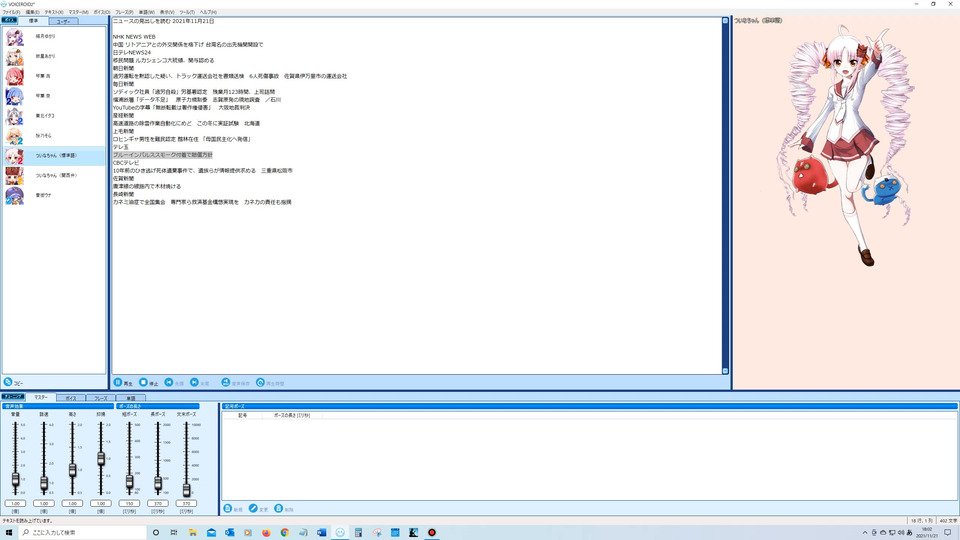Click the highlighted ブルーインパルス headline line
The height and width of the screenshot is (540, 960).
pos(163,155)
